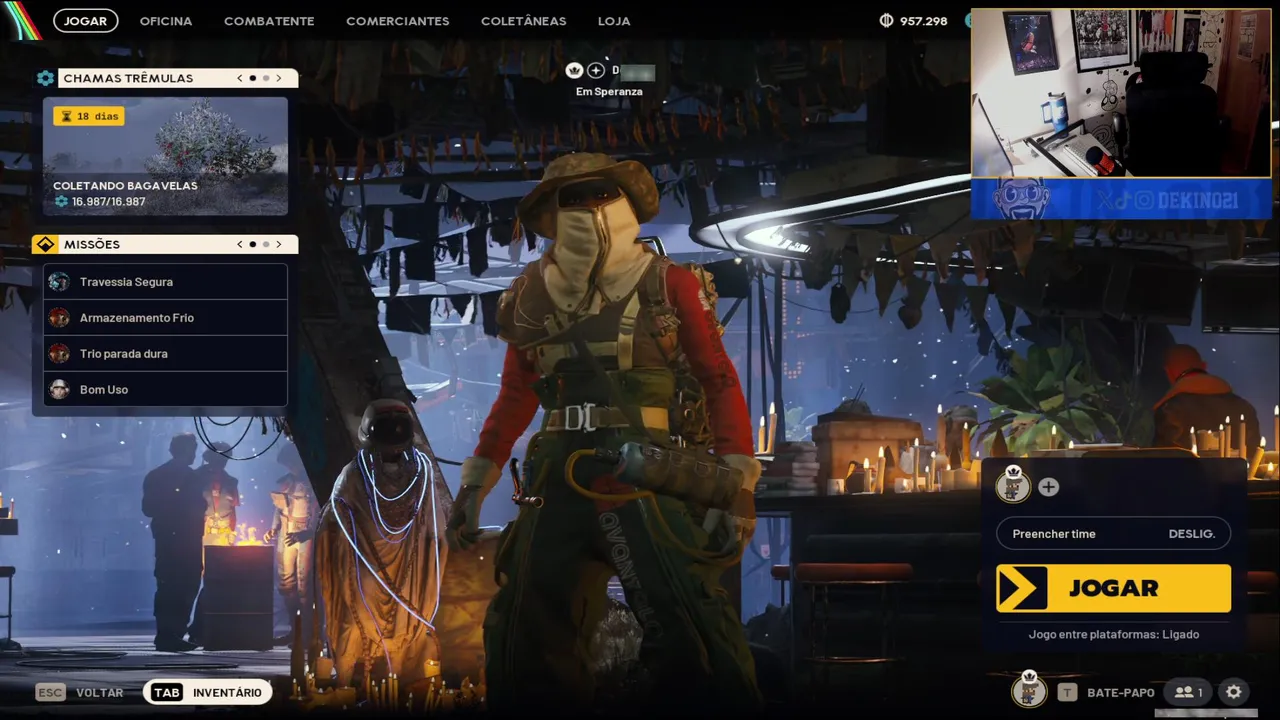Click the 957.298 coin balance
Viewport: 1280px width, 720px height.
(923, 20)
